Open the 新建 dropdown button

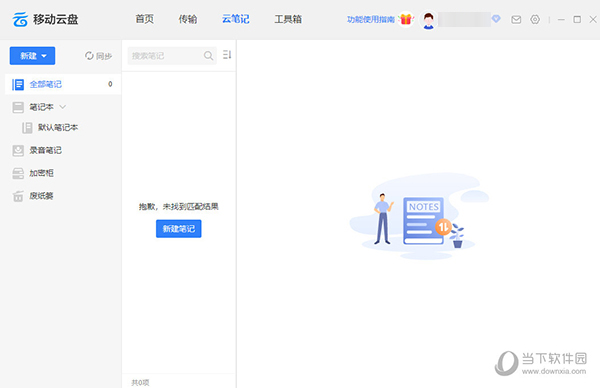[x=33, y=56]
